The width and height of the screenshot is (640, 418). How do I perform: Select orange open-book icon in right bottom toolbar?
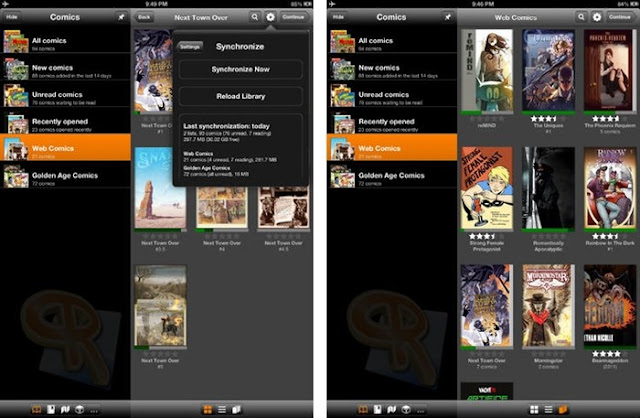coord(363,409)
